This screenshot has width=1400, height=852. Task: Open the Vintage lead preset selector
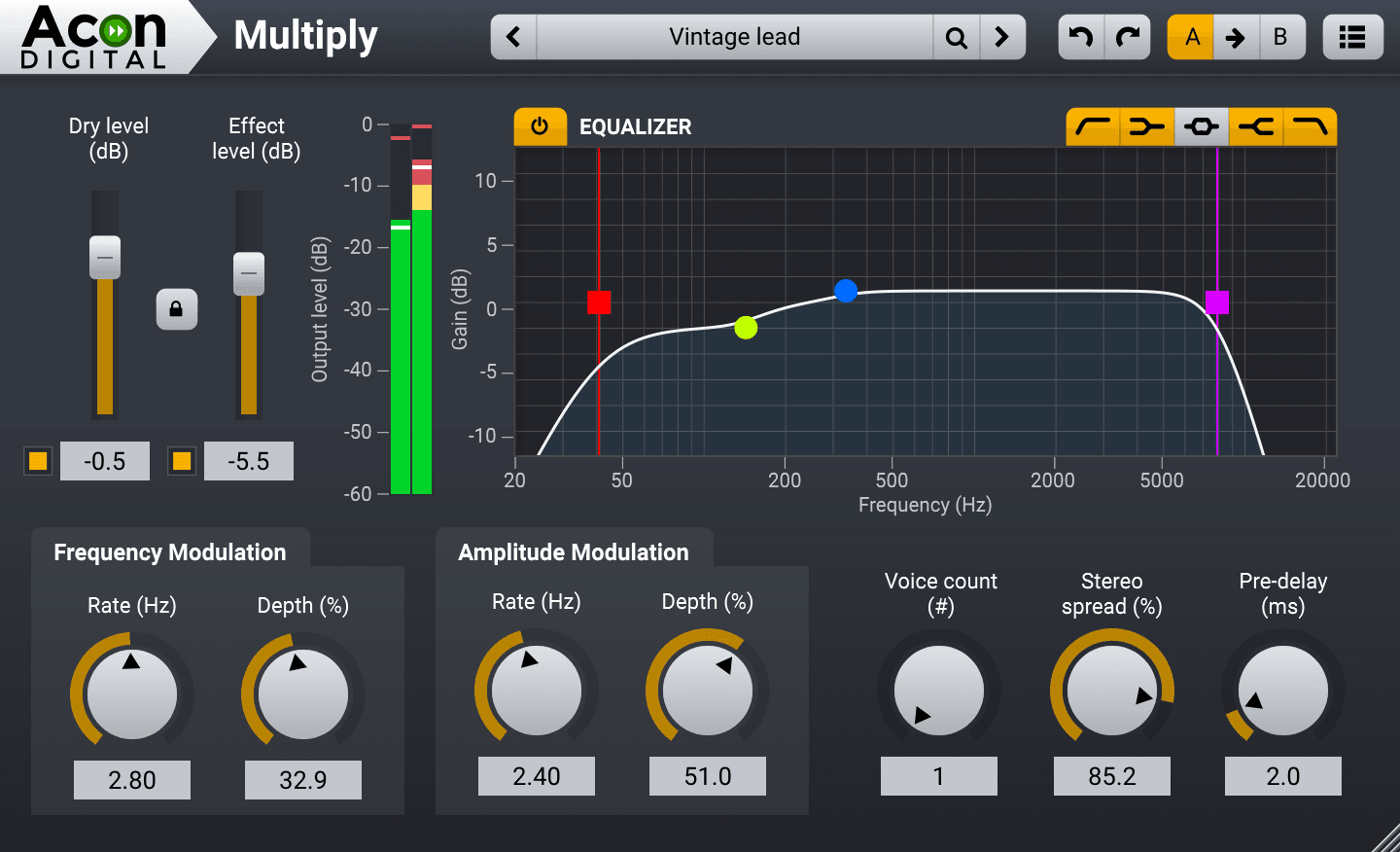point(734,36)
